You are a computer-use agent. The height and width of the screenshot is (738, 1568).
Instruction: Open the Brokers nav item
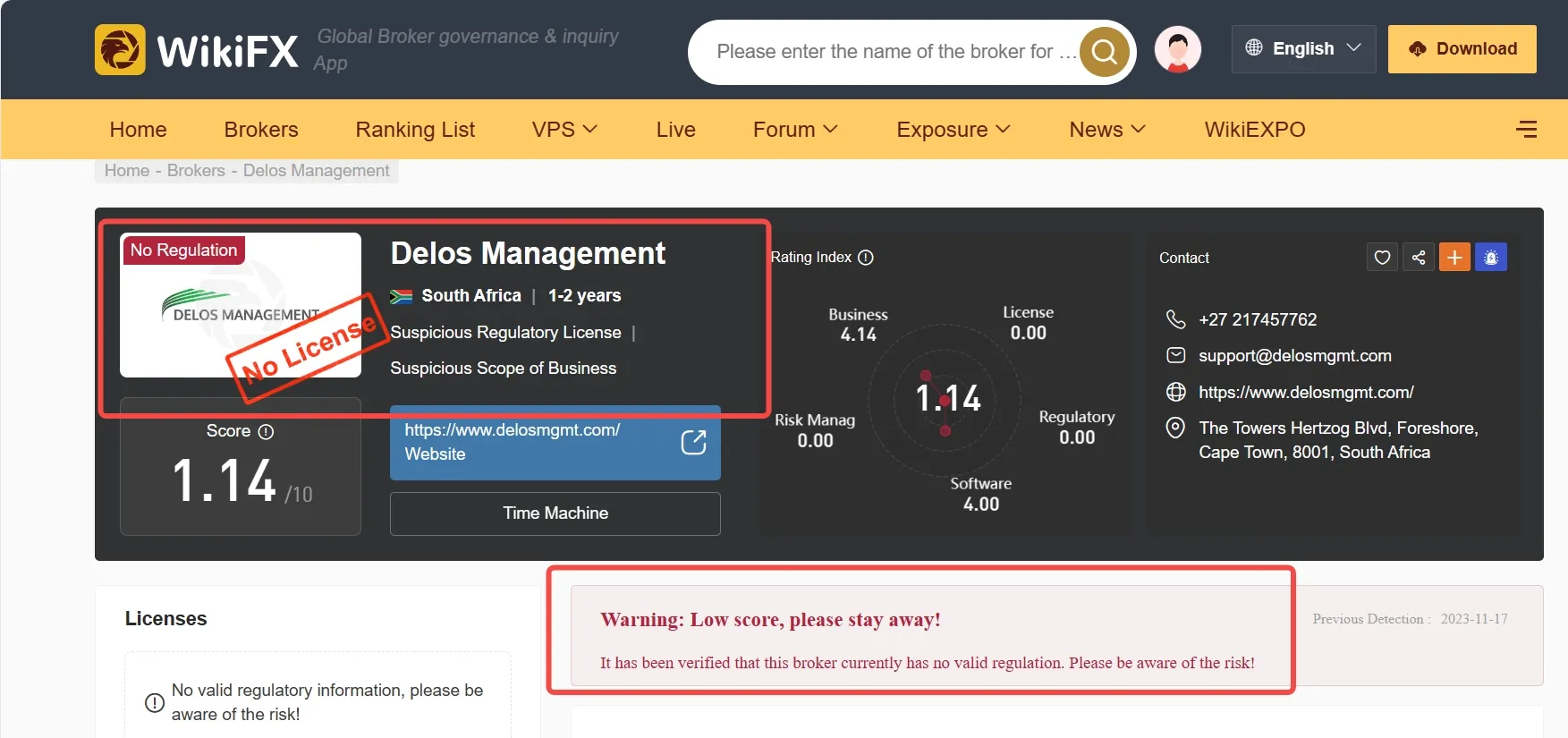[x=261, y=130]
